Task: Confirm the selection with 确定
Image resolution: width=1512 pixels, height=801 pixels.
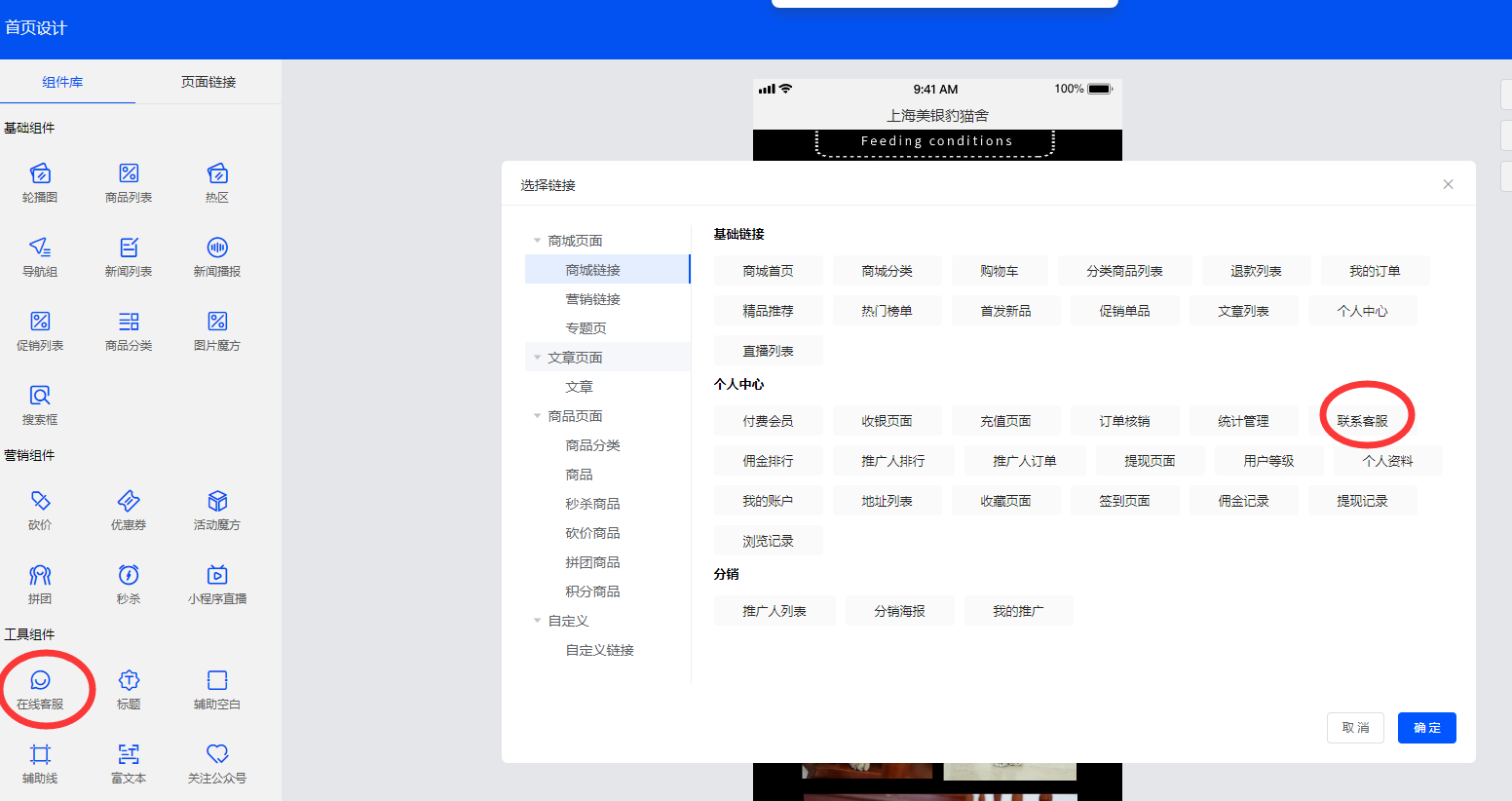Action: click(1427, 728)
